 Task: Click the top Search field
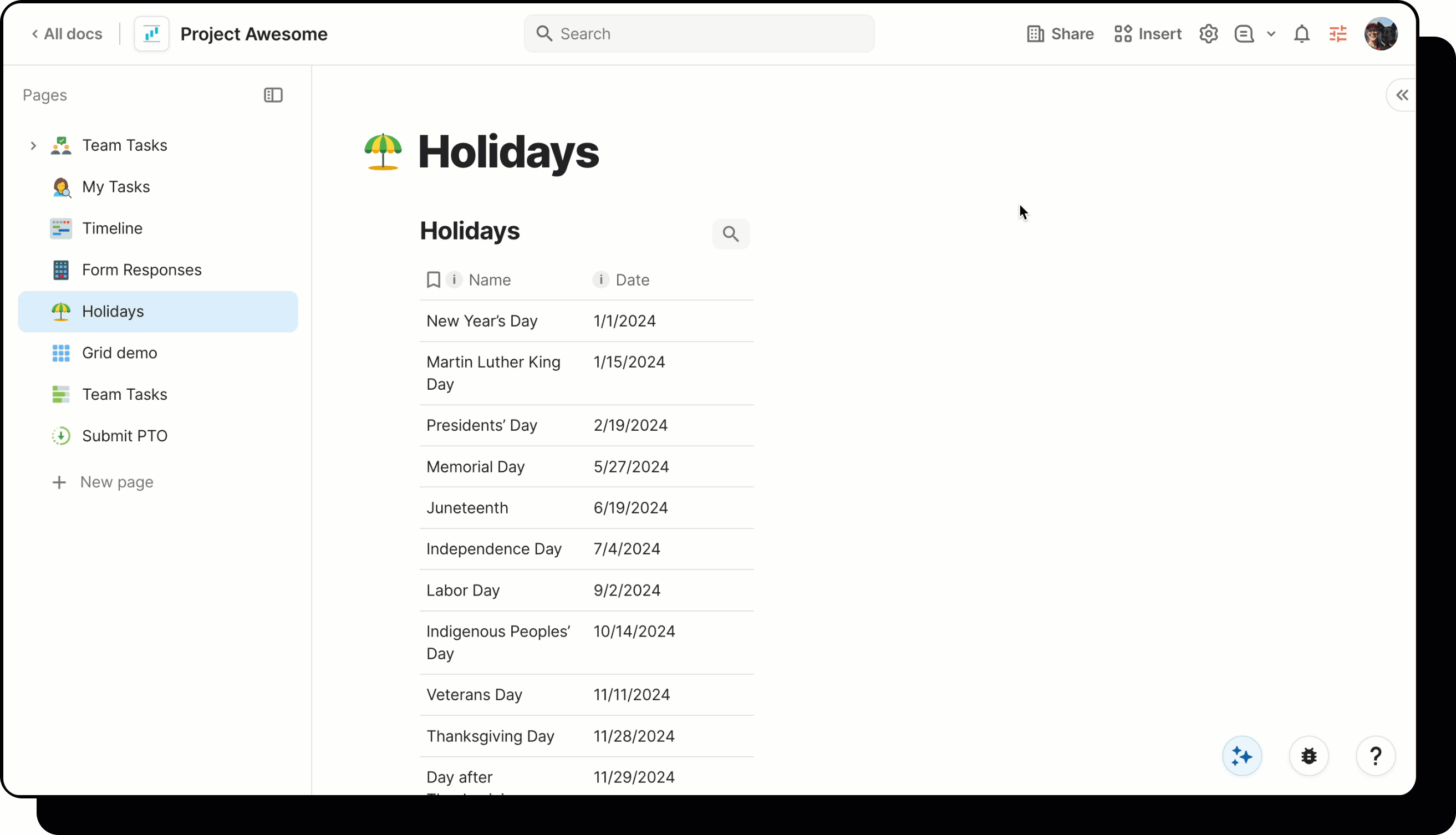pos(699,34)
